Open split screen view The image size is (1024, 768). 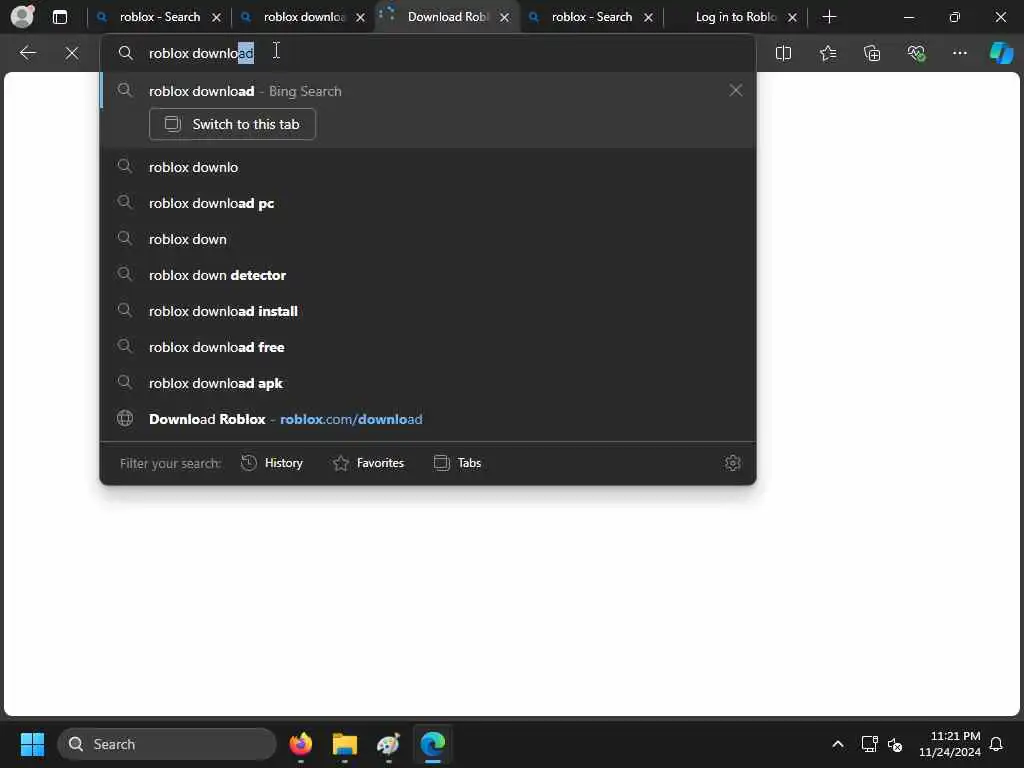[783, 53]
